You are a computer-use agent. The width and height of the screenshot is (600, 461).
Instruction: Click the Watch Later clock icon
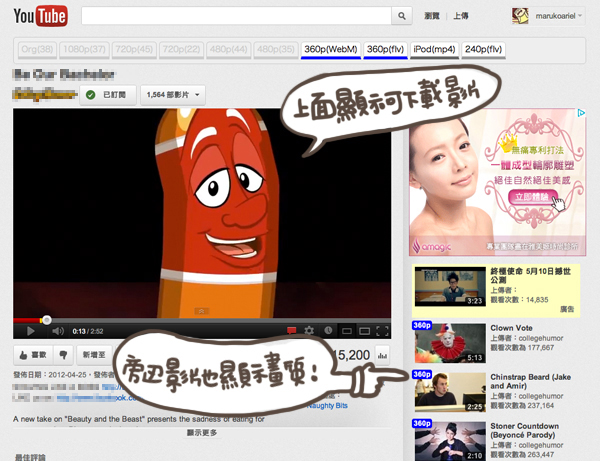point(328,331)
